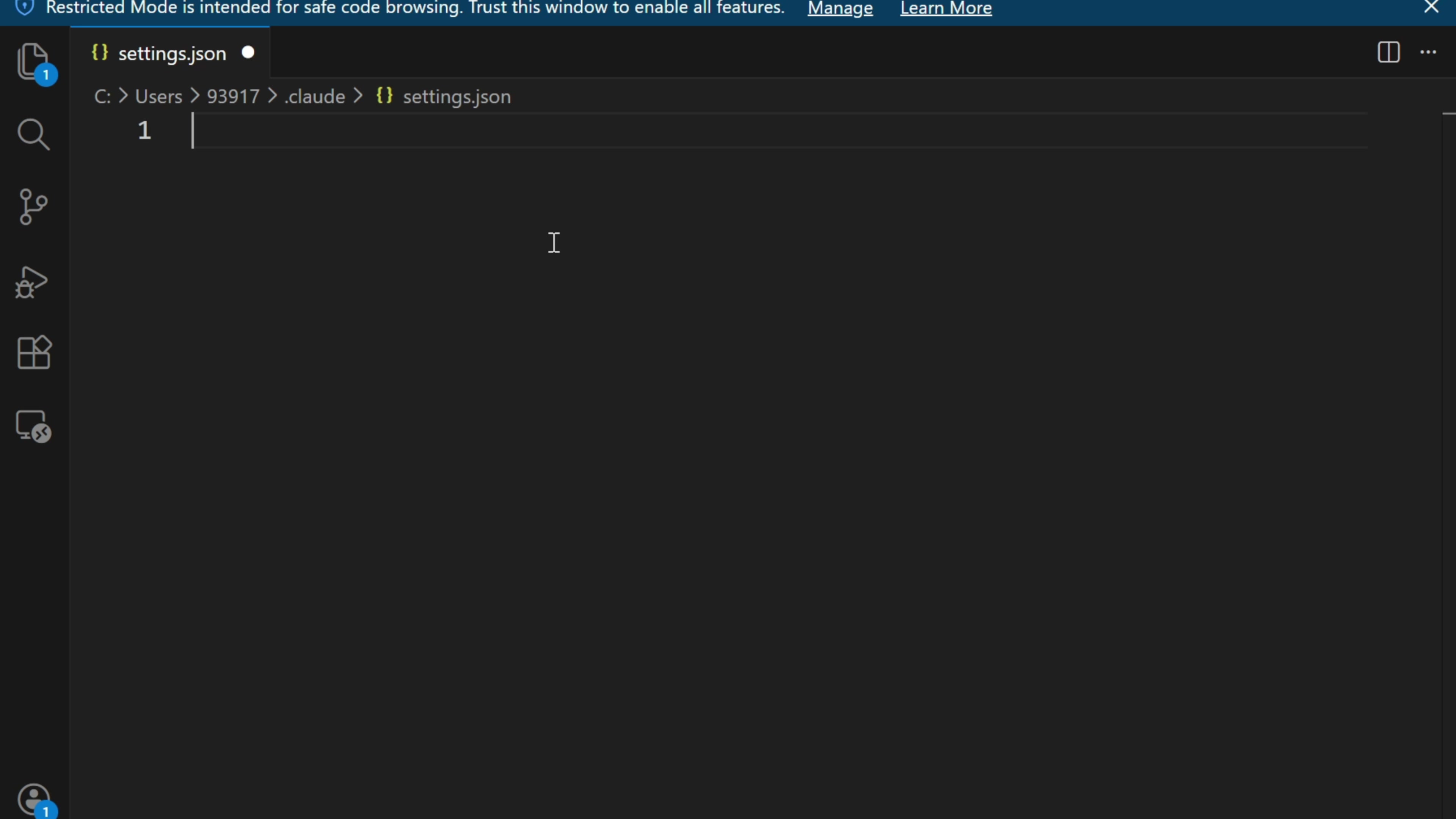Image resolution: width=1456 pixels, height=819 pixels.
Task: Select the settings.json editor tab
Action: point(172,54)
